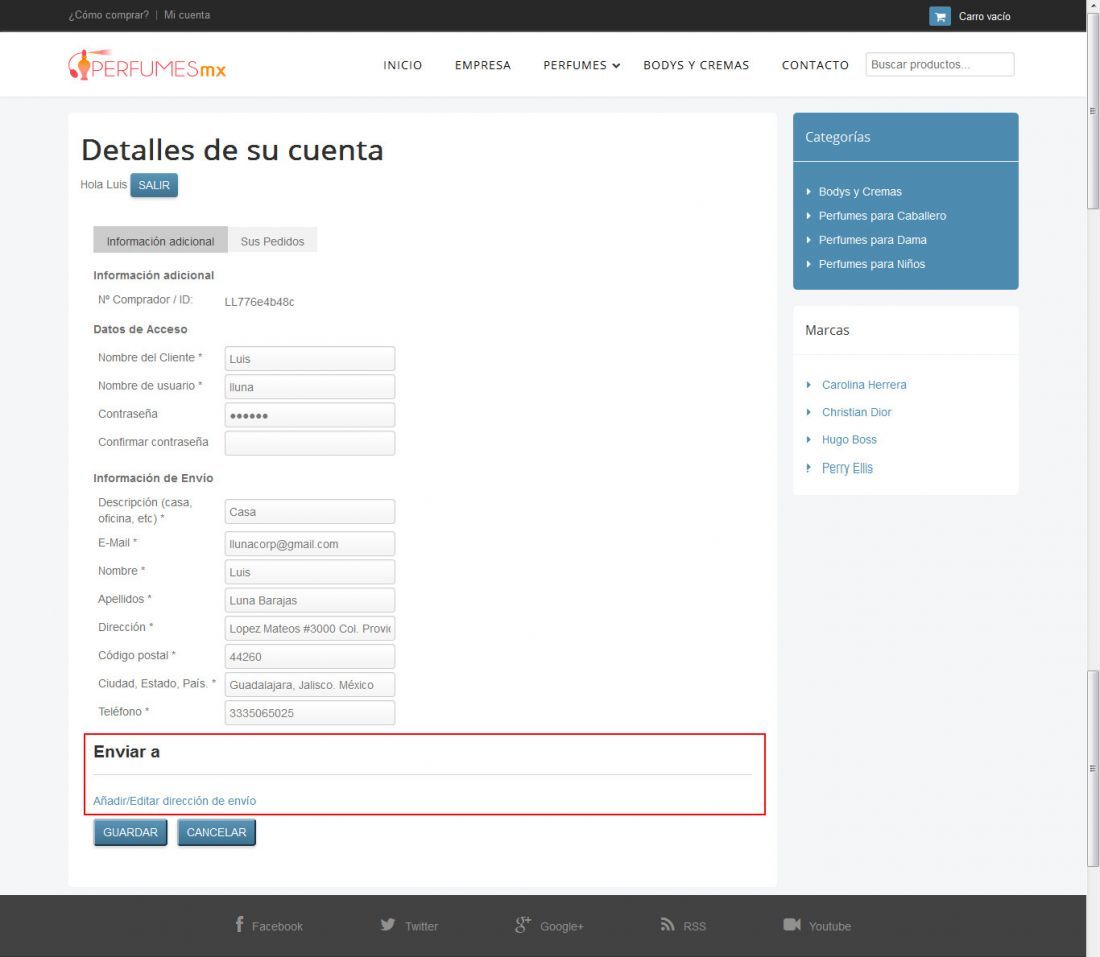Edit the Nombre del Cliente field
The width and height of the screenshot is (1100, 957).
(309, 359)
